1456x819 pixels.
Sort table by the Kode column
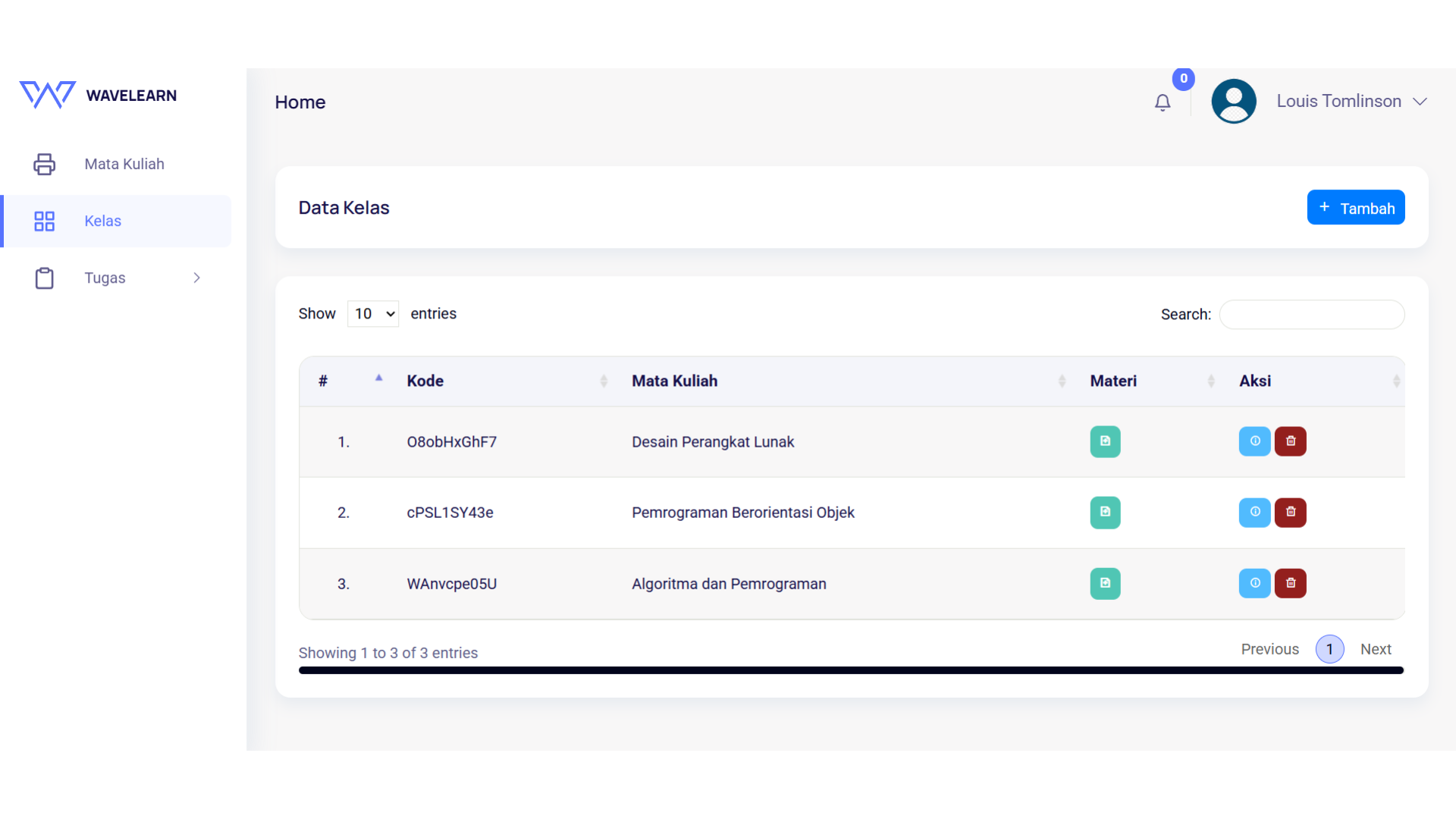(502, 381)
